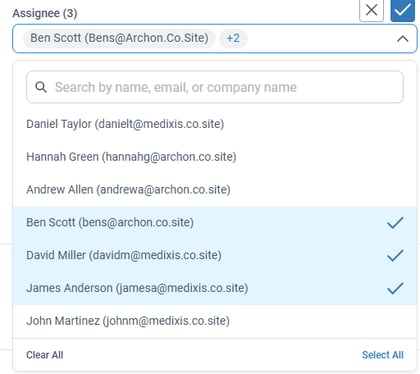Choose Andrew Allen from assignee list
Image resolution: width=420 pixels, height=374 pixels.
click(215, 190)
